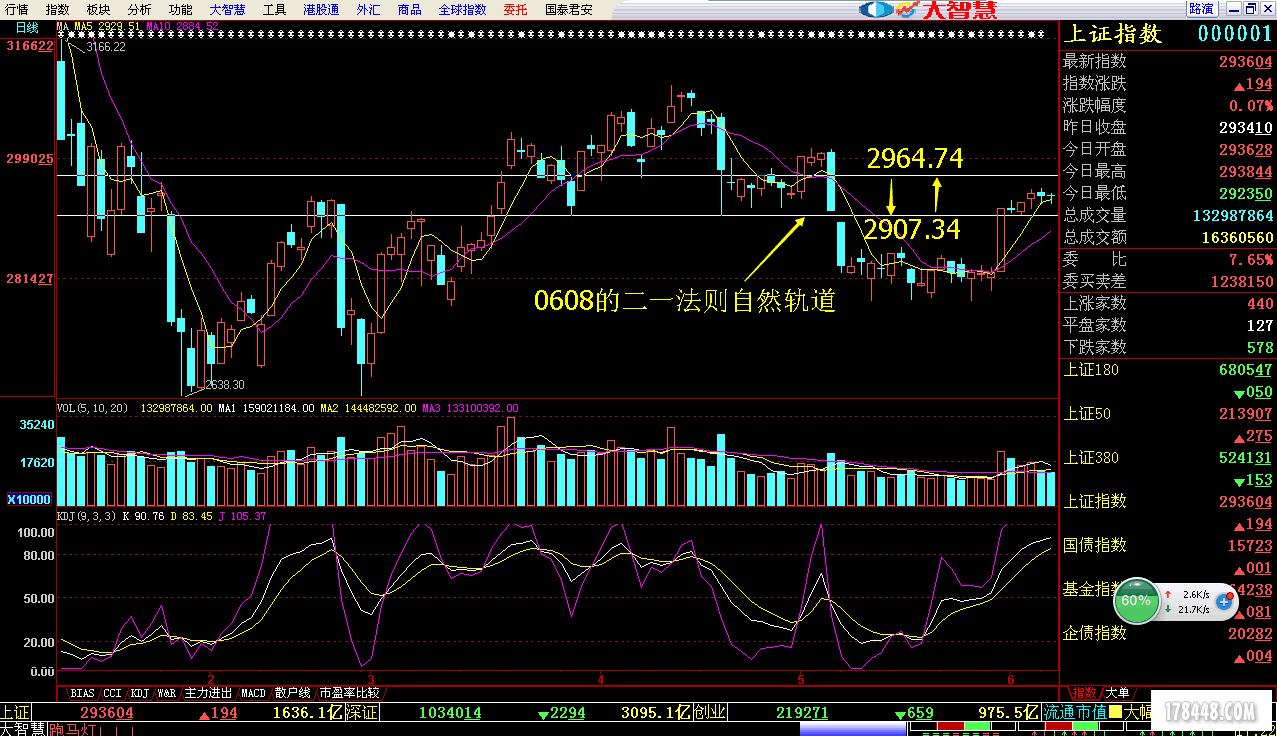1277x736 pixels.
Task: Click the 指数涨跌 row label
Action: (x=1094, y=83)
